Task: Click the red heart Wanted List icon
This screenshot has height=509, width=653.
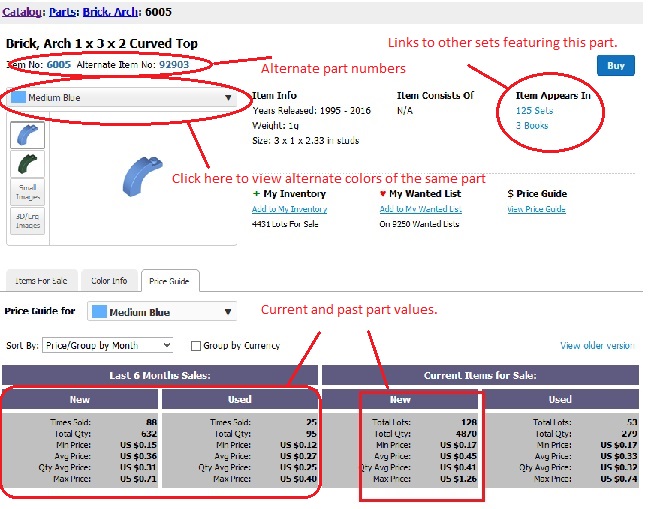Action: [383, 194]
